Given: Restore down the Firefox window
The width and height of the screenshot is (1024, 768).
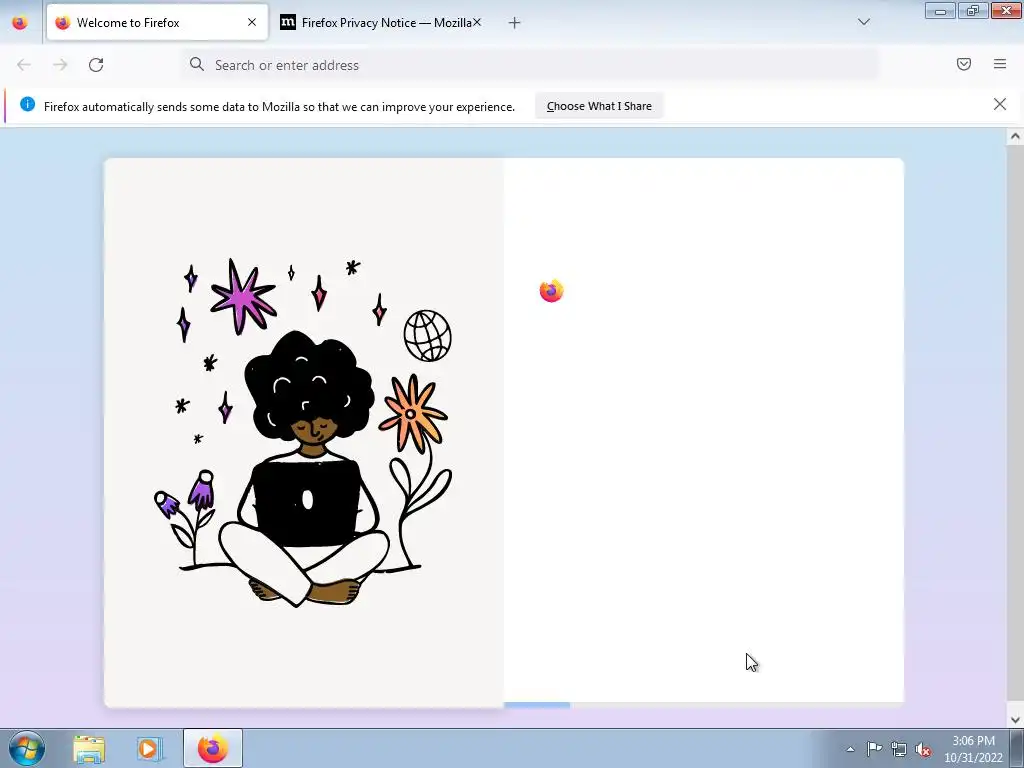Looking at the screenshot, I should pyautogui.click(x=973, y=10).
